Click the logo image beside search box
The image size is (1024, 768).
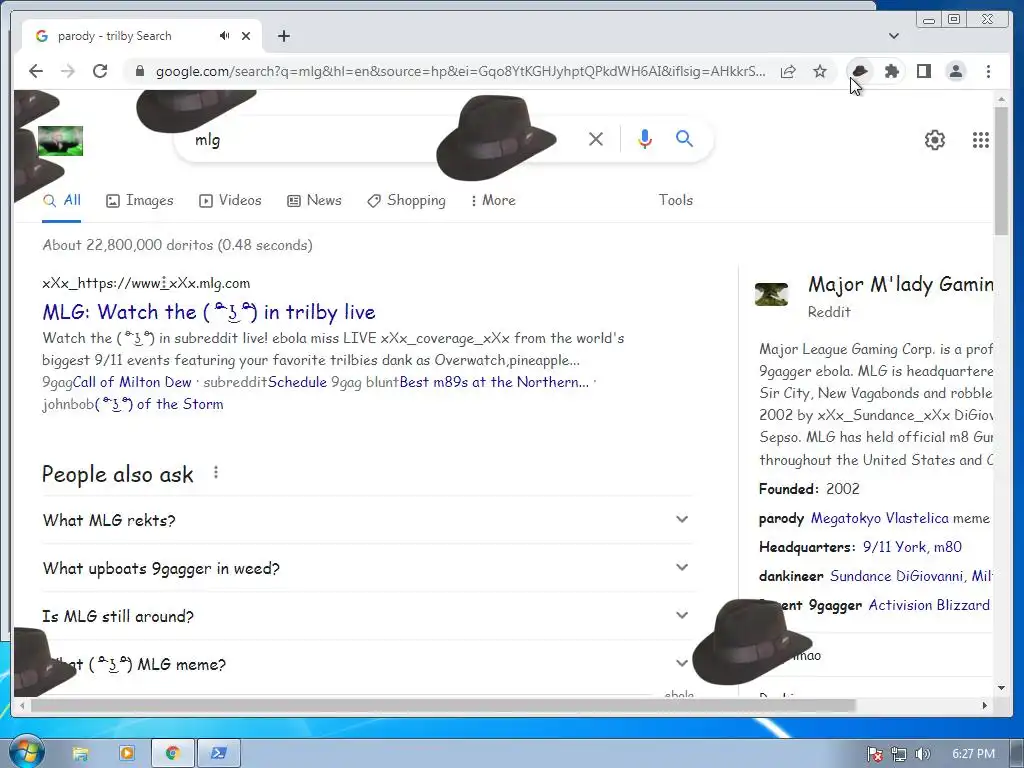pyautogui.click(x=61, y=140)
